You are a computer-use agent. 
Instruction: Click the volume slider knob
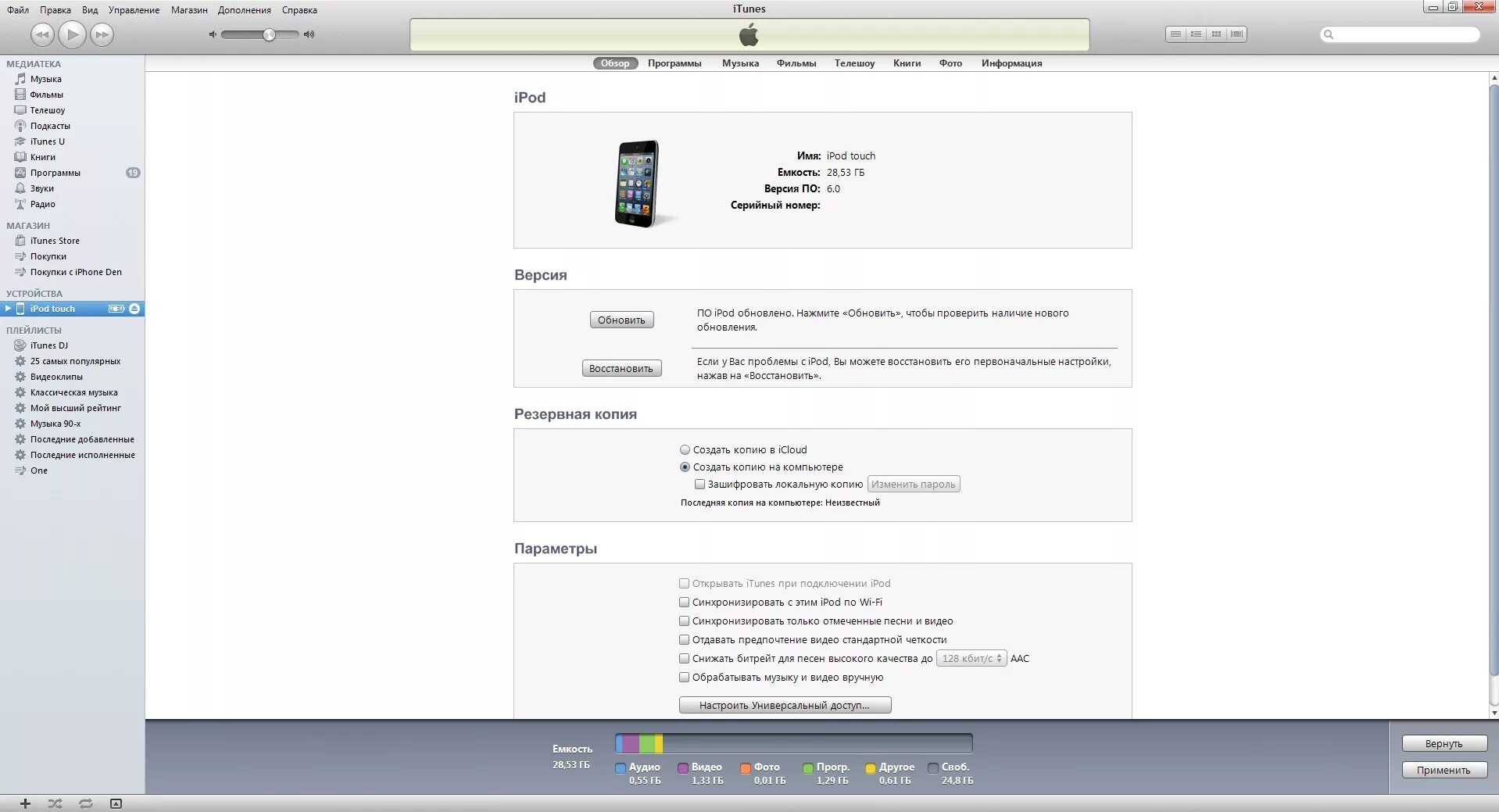(269, 34)
